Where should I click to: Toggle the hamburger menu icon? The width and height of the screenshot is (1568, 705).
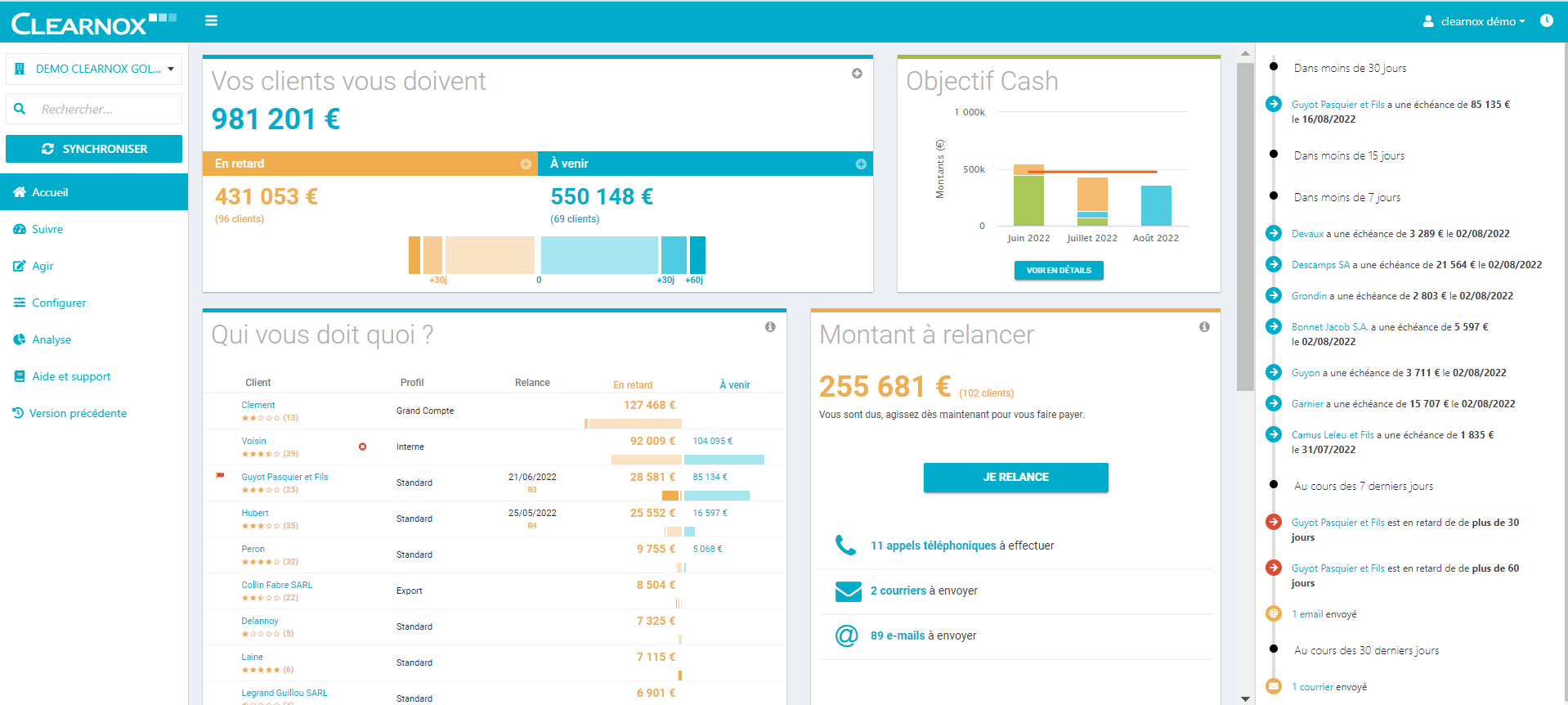tap(211, 20)
